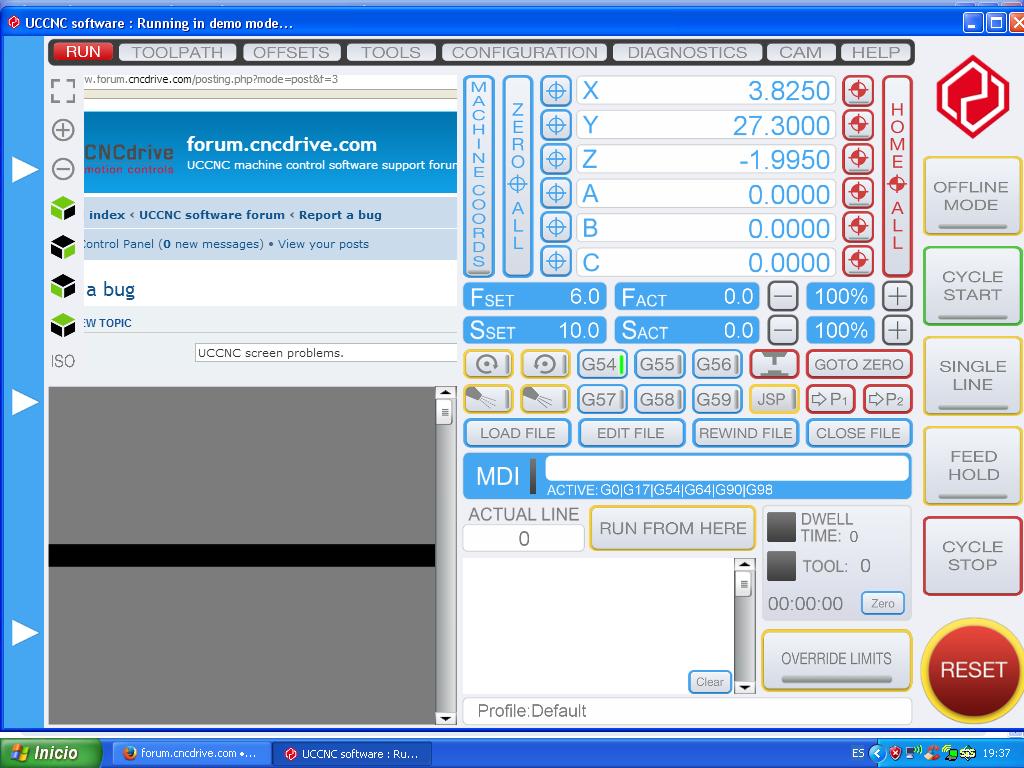Select the view cube with green top and left faces
1024x768 pixels.
[x=63, y=208]
